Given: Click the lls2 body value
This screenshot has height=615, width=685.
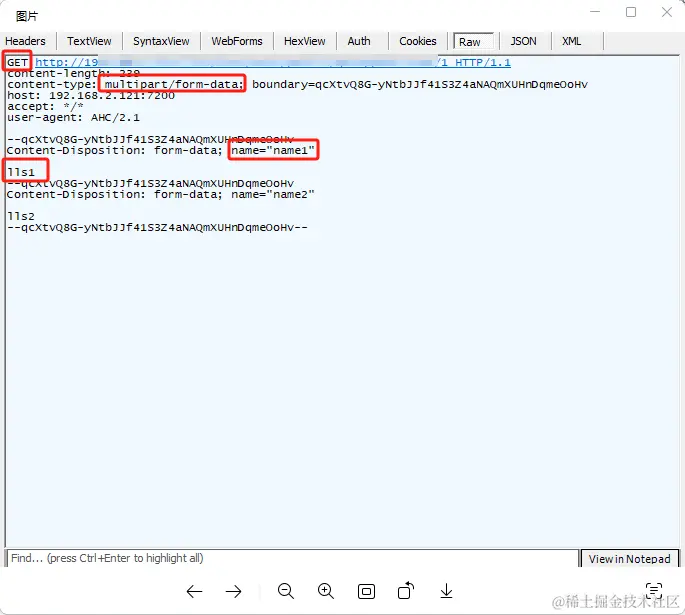Looking at the screenshot, I should tap(21, 216).
